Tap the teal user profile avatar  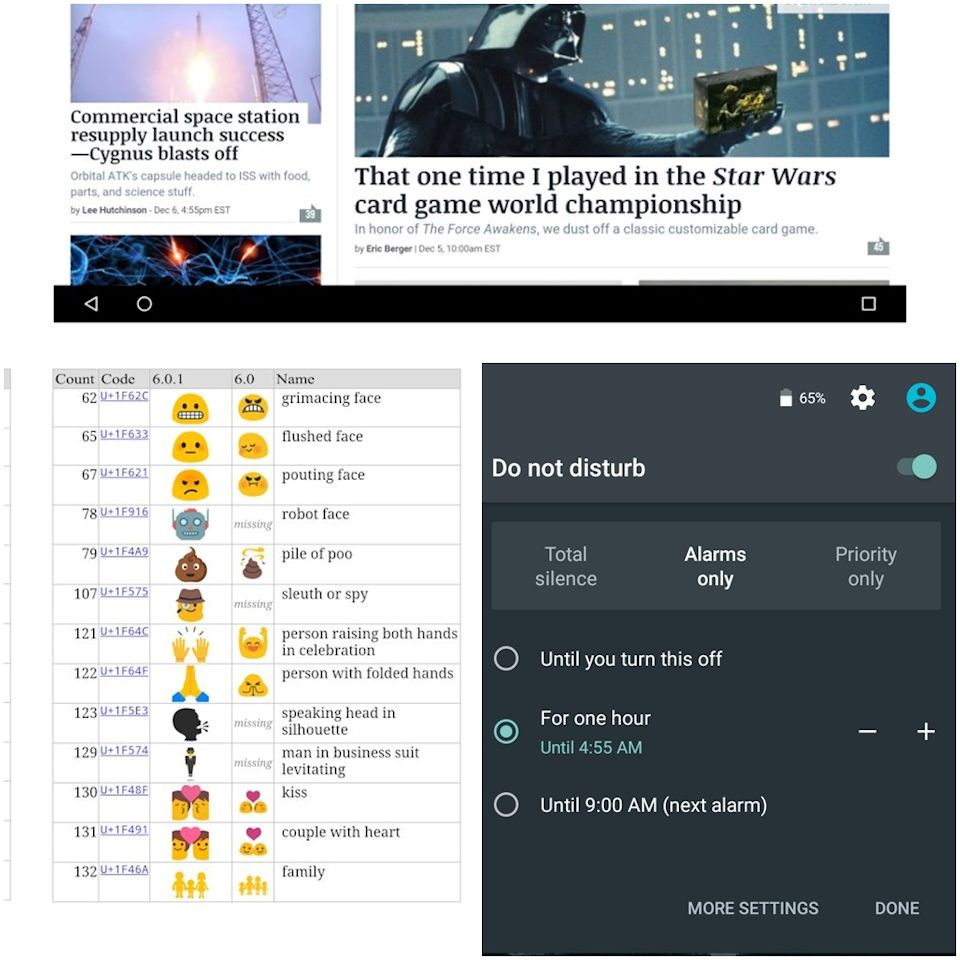coord(921,398)
